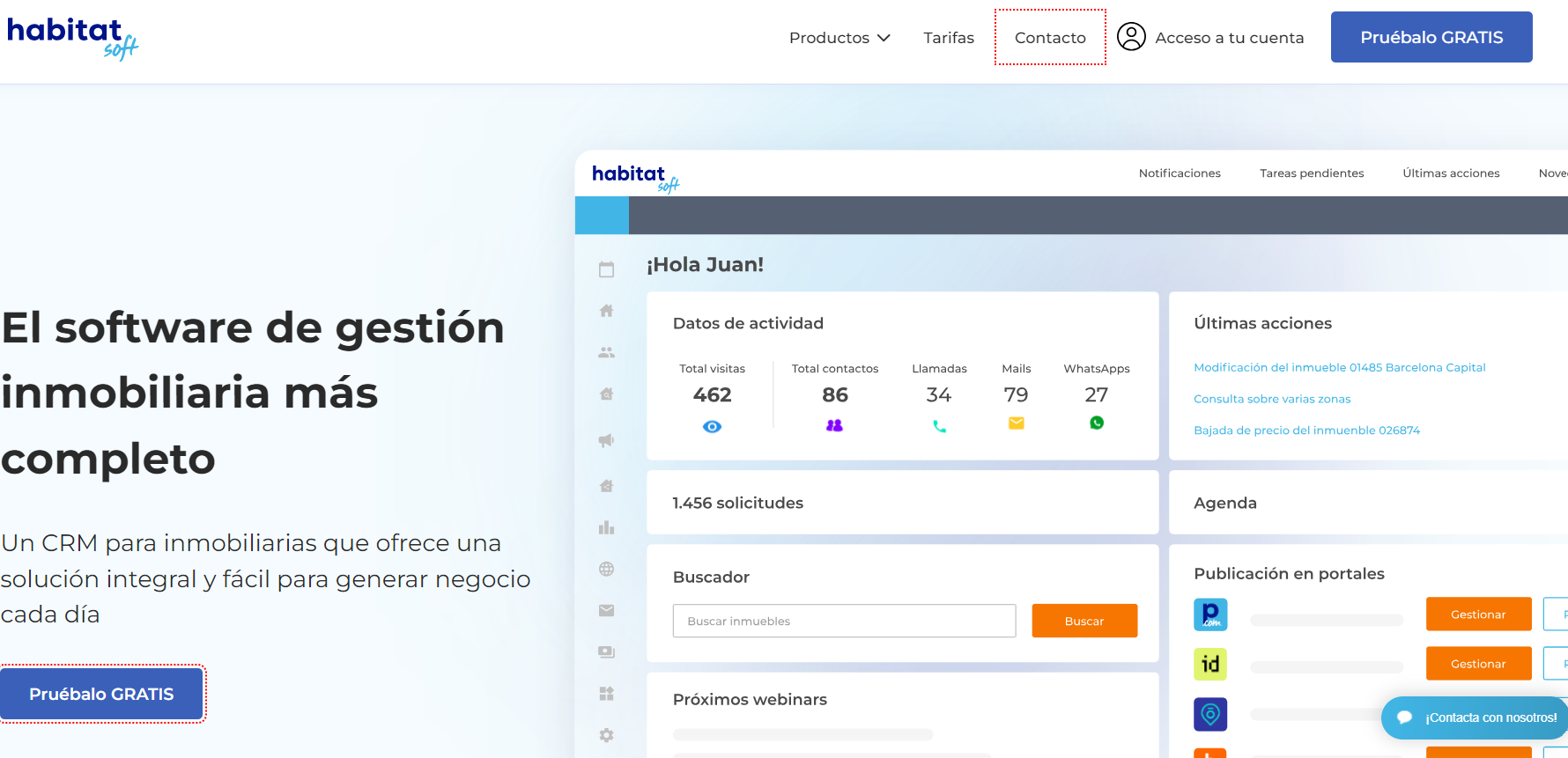
Task: Click the Agenda card heading
Action: (1224, 503)
